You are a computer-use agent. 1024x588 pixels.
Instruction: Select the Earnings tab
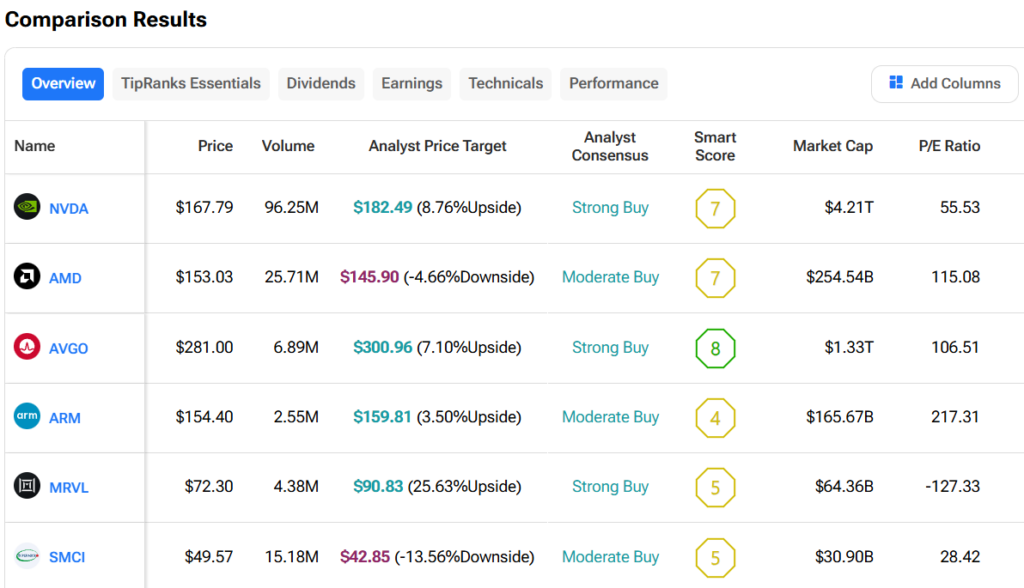412,84
